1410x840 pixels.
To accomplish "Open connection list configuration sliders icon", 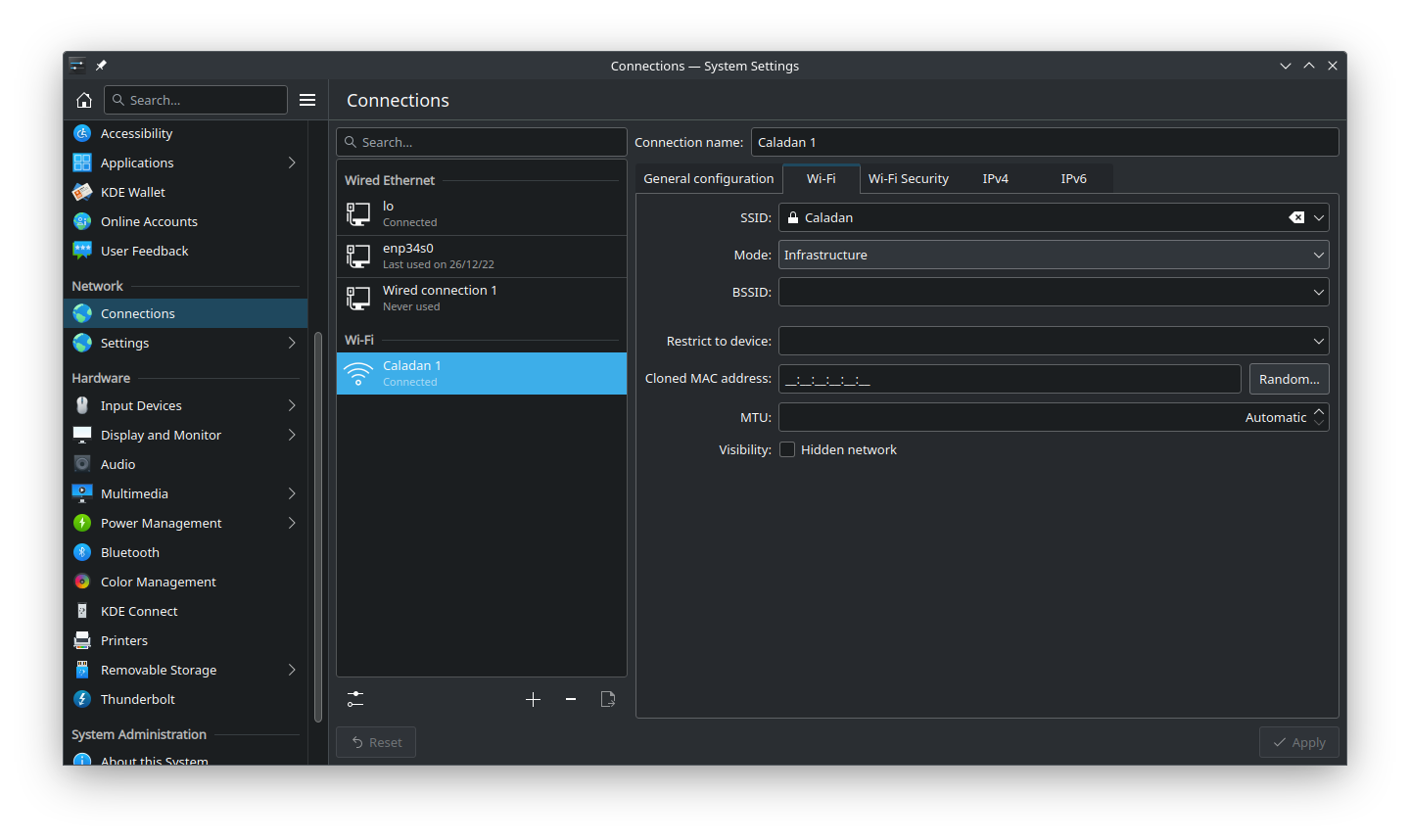I will click(x=355, y=699).
